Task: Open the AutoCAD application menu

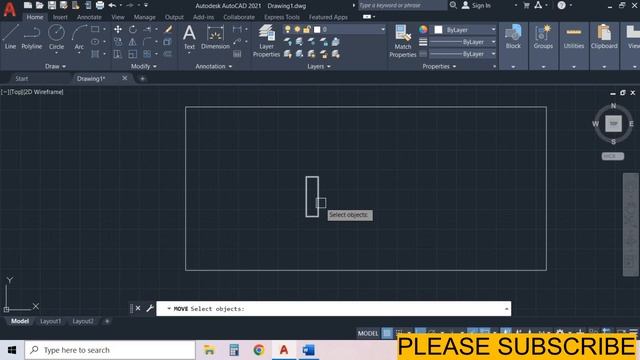Action: tap(9, 9)
